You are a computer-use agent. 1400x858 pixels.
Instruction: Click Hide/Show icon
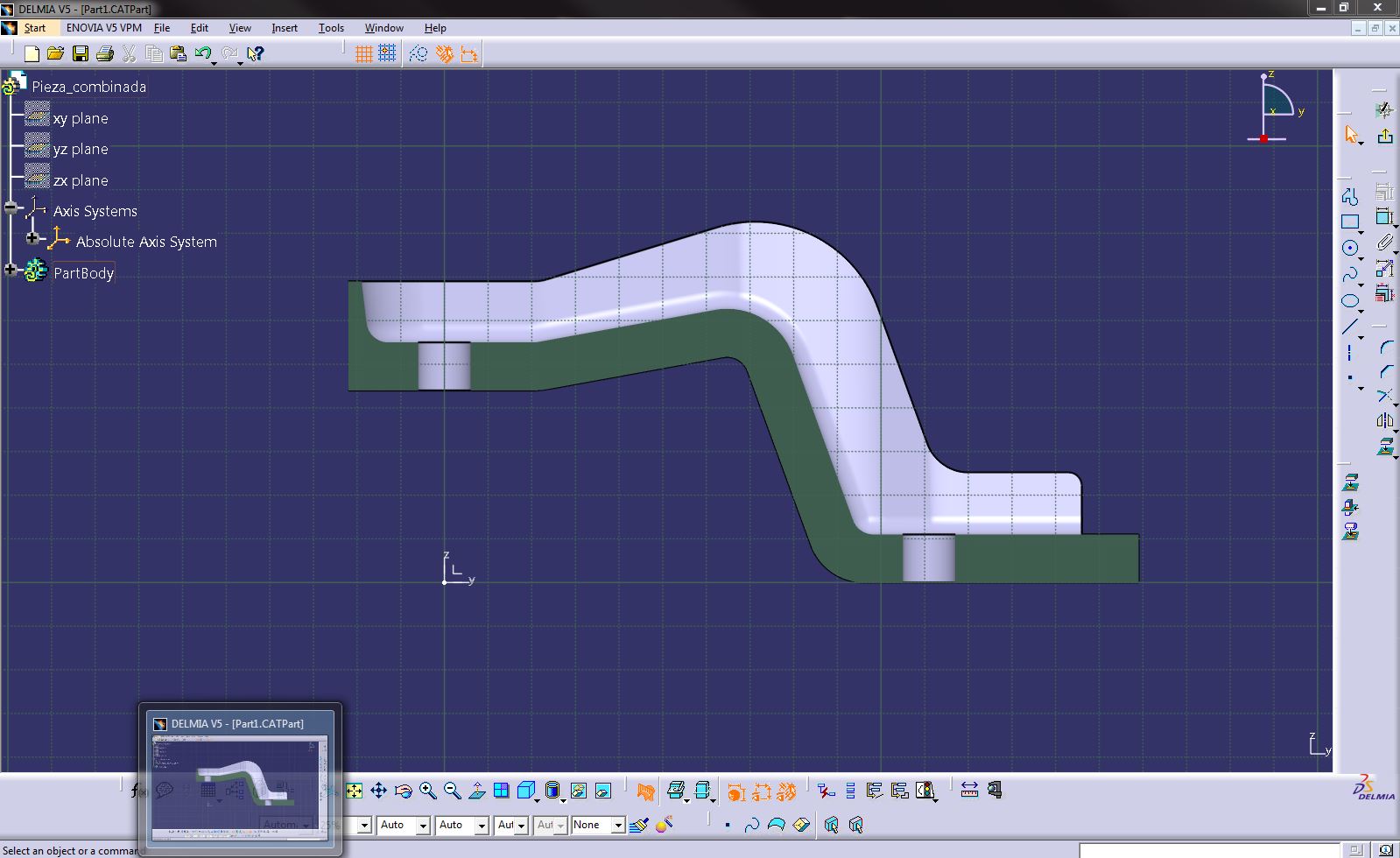click(x=579, y=791)
